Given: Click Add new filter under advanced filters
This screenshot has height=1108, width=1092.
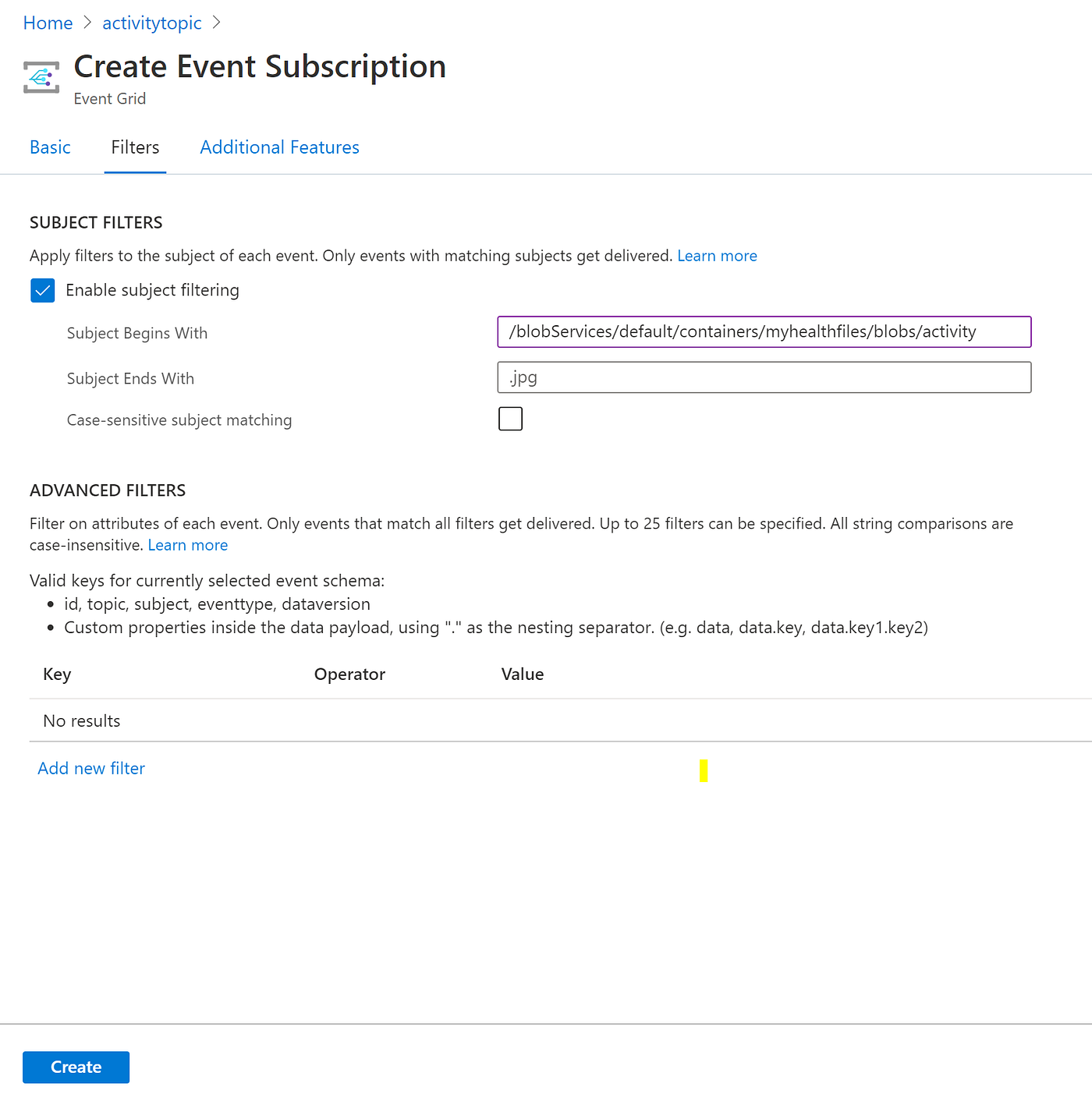Looking at the screenshot, I should 90,768.
